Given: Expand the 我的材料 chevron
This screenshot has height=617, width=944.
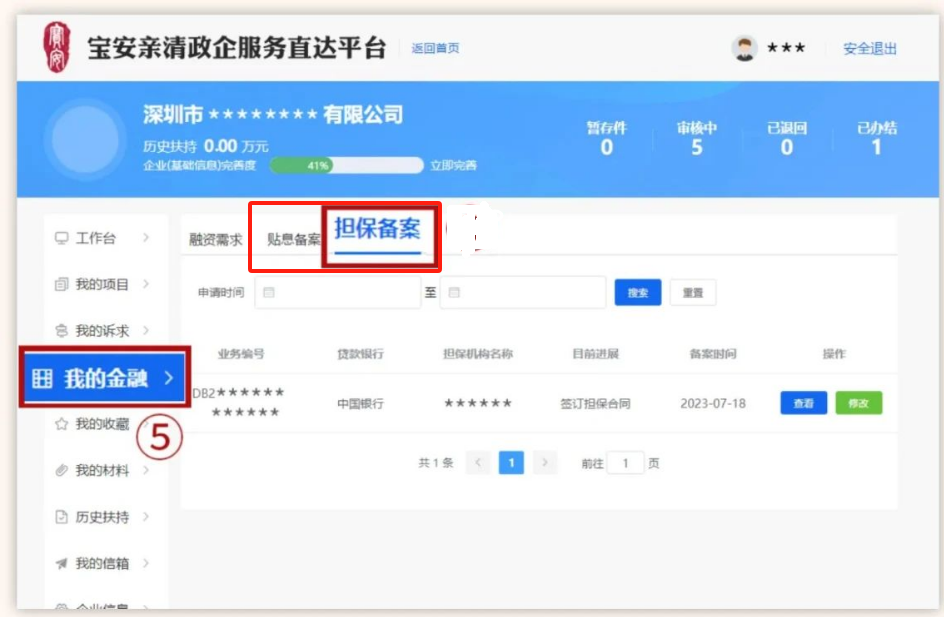Looking at the screenshot, I should click(x=146, y=470).
